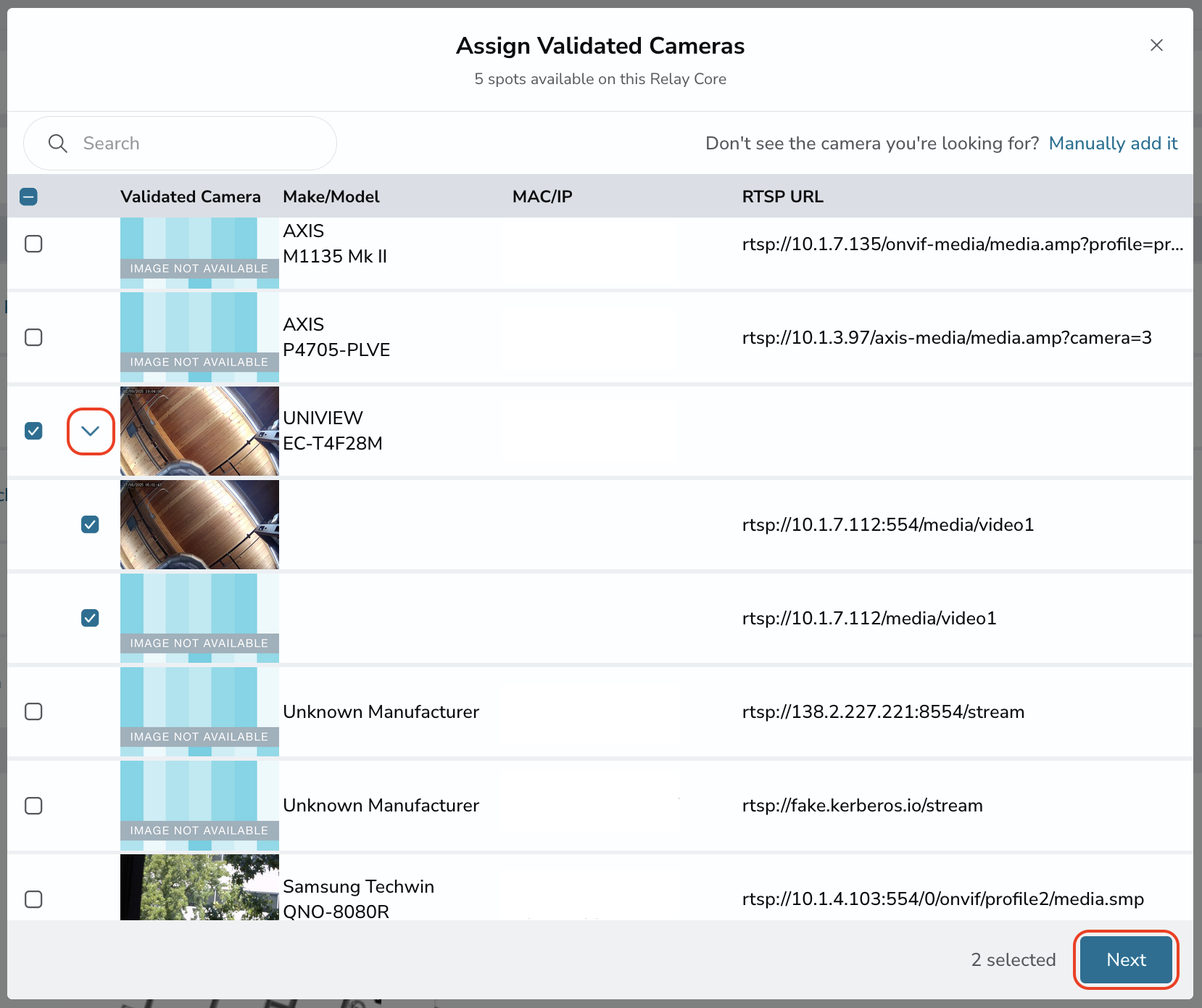
Task: Click the Next button
Action: (1126, 959)
